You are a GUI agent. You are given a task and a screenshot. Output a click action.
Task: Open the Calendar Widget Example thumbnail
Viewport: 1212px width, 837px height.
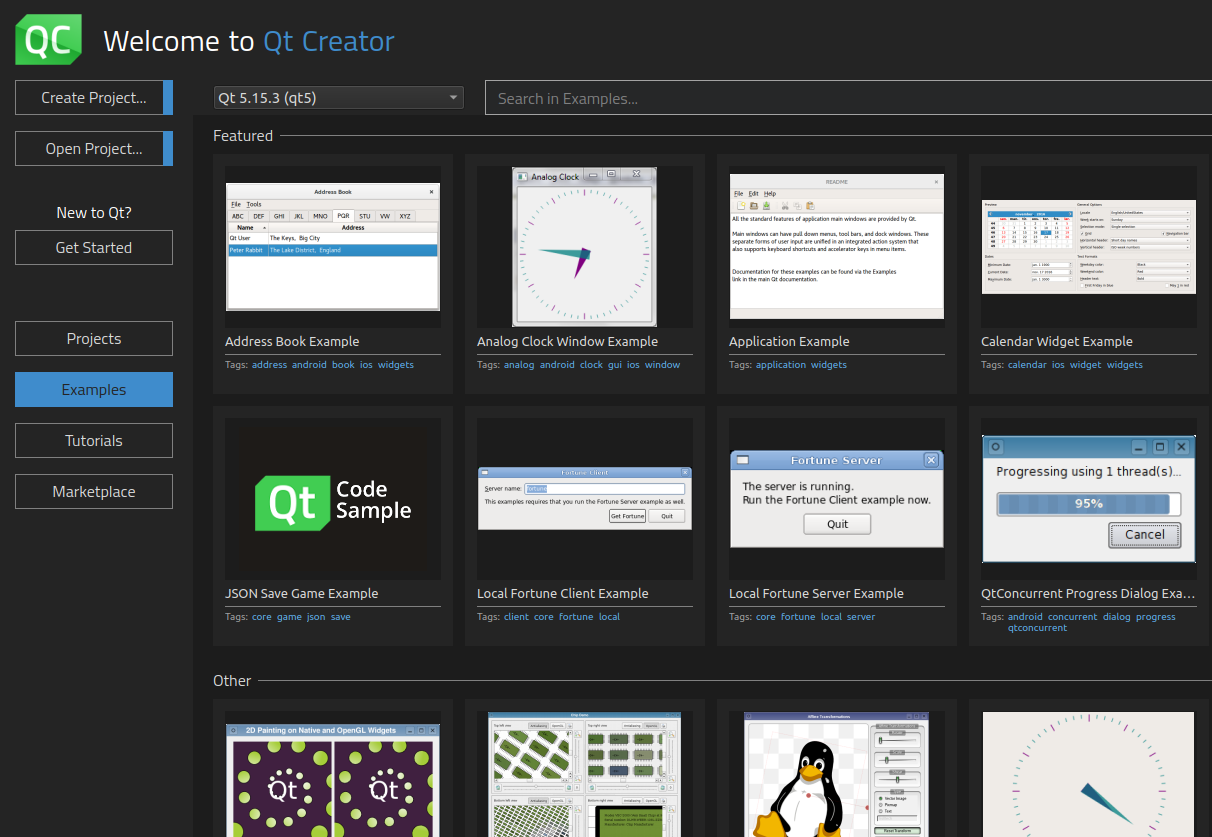point(1089,247)
